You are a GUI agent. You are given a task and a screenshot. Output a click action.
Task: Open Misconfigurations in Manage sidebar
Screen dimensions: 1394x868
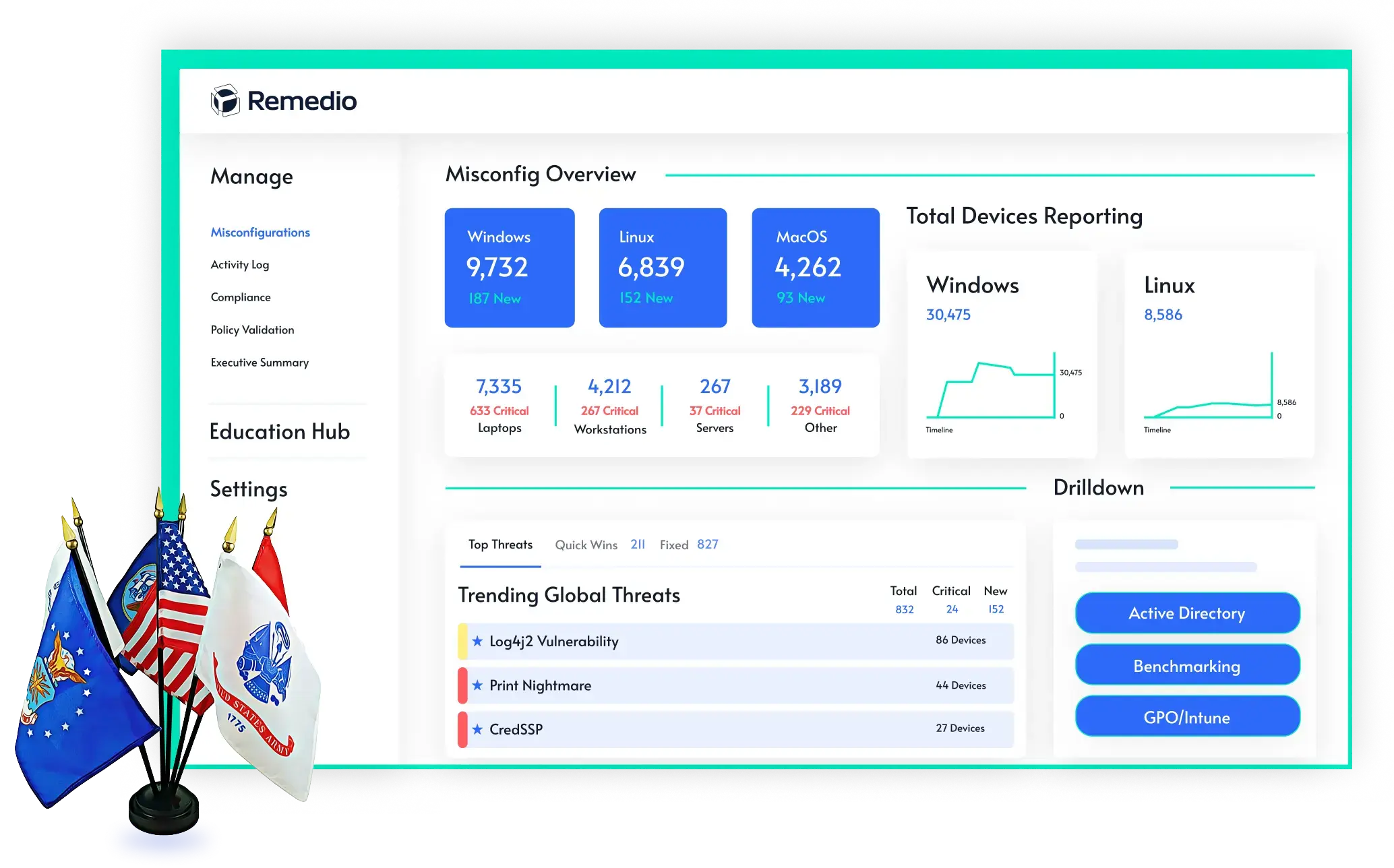tap(260, 232)
